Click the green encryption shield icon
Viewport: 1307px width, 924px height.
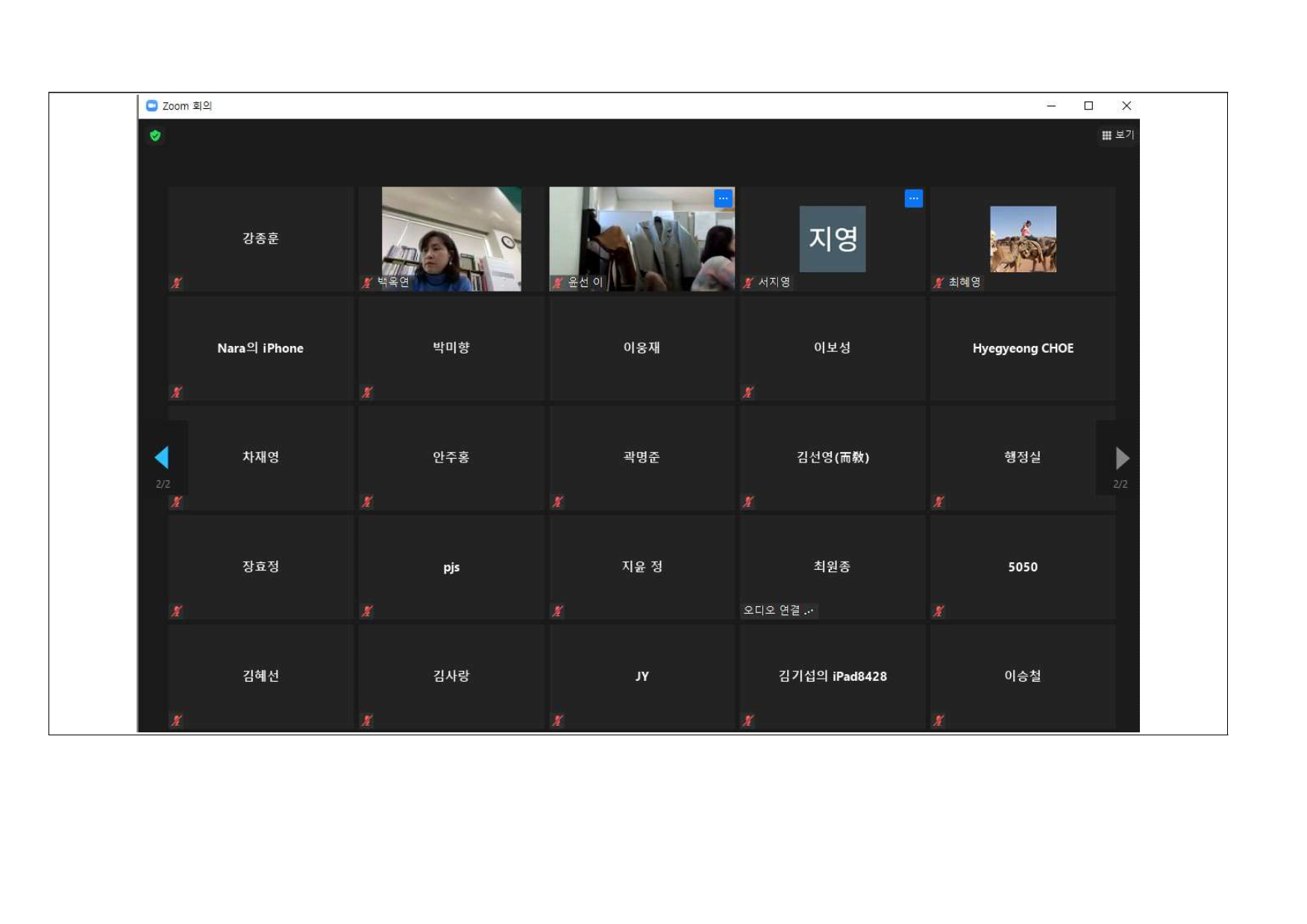[x=155, y=136]
